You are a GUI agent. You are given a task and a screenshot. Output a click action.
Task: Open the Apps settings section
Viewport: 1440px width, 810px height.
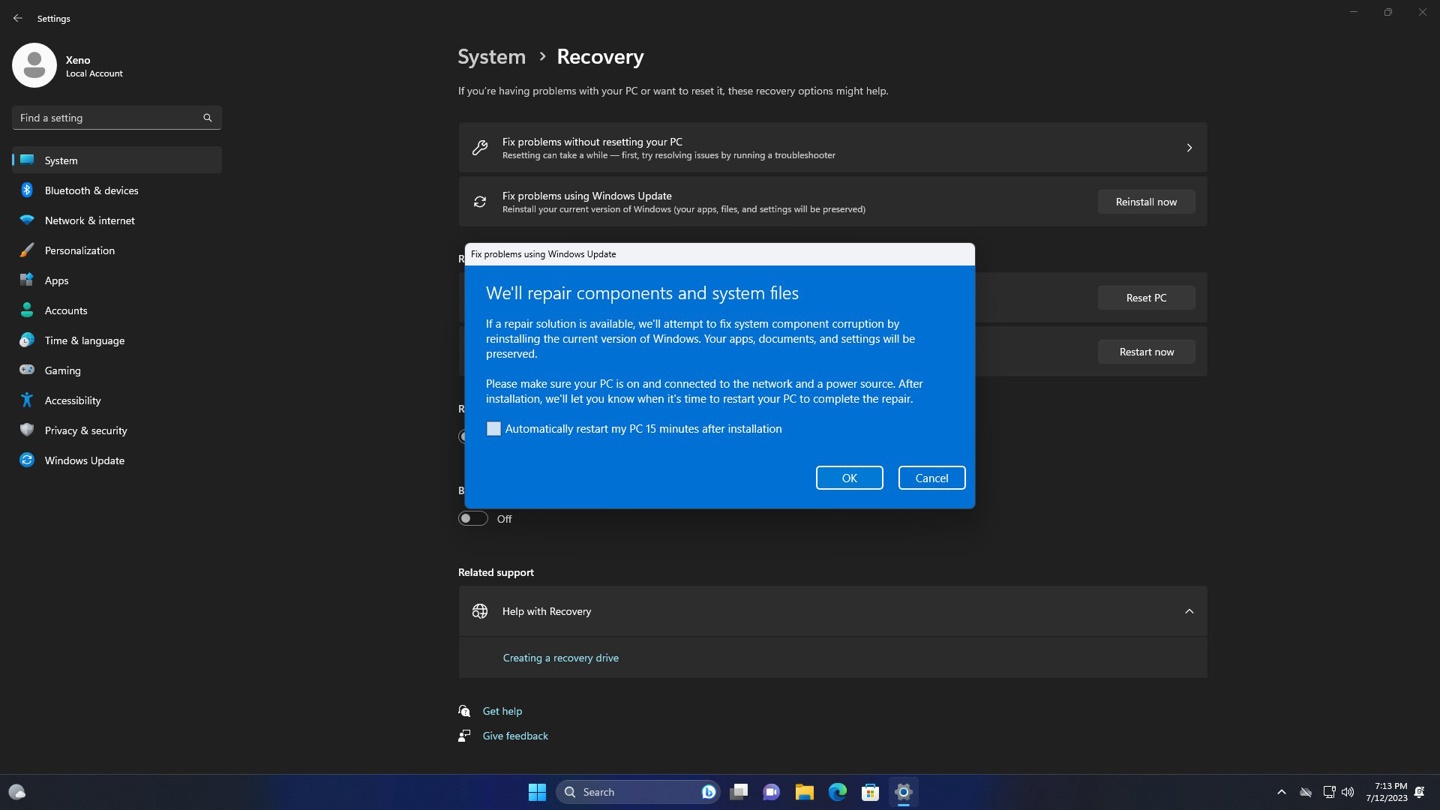pyautogui.click(x=27, y=280)
